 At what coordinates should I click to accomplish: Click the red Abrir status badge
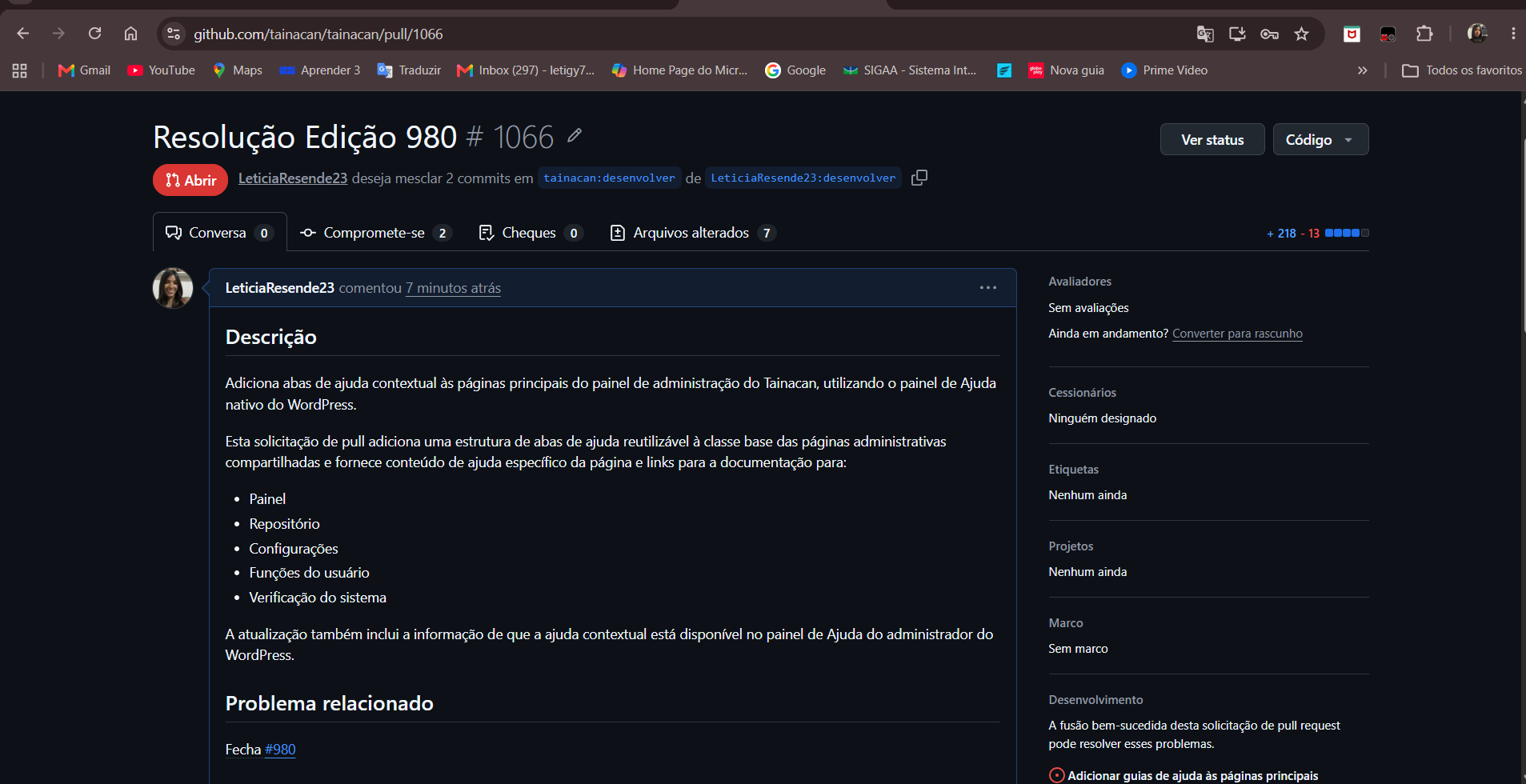coord(190,180)
